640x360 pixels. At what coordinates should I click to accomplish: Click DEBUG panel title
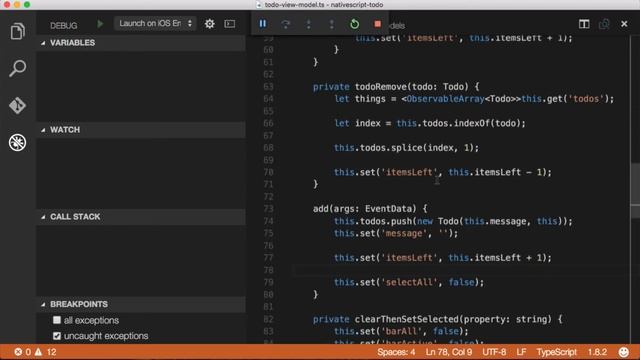click(64, 25)
